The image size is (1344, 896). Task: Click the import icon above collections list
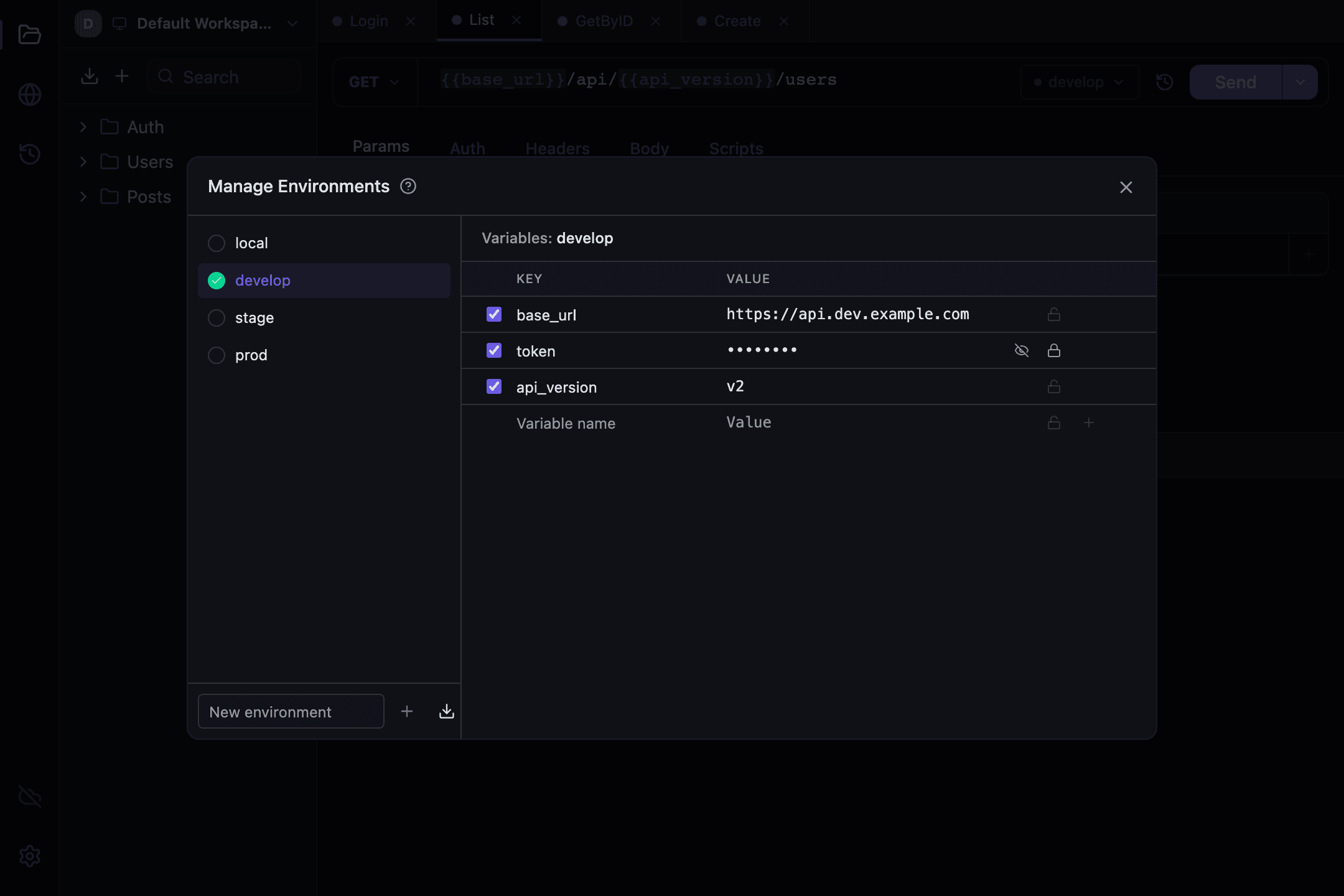(x=90, y=77)
